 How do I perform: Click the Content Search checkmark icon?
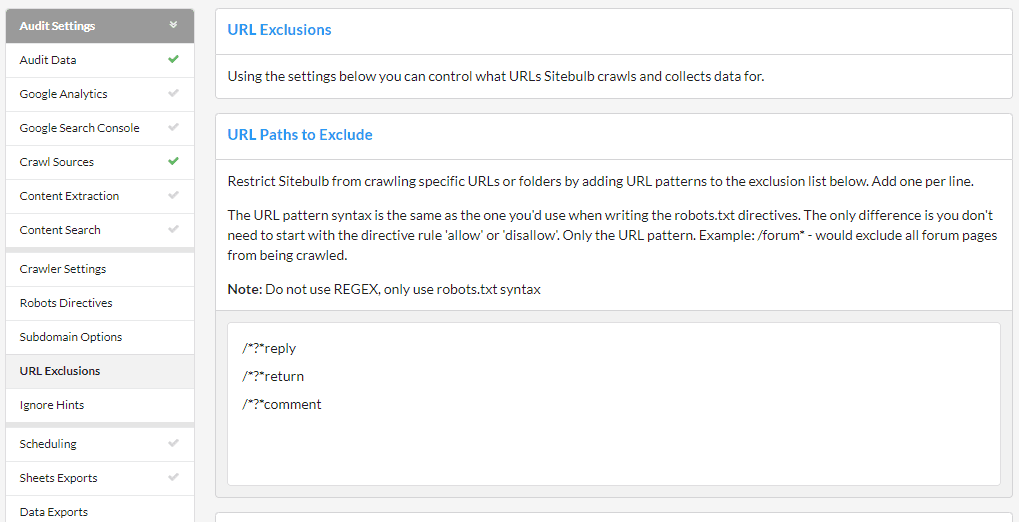174,230
